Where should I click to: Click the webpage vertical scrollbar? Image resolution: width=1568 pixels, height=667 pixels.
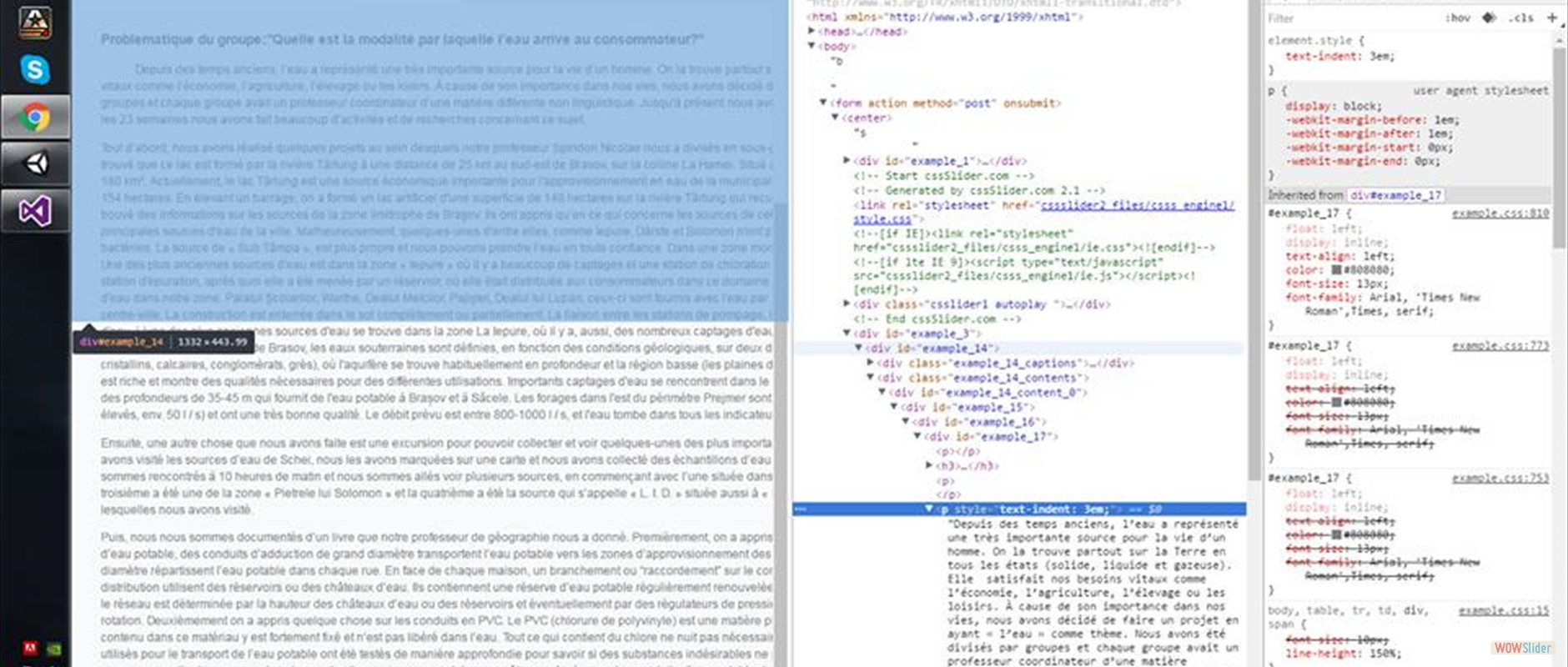[x=781, y=434]
